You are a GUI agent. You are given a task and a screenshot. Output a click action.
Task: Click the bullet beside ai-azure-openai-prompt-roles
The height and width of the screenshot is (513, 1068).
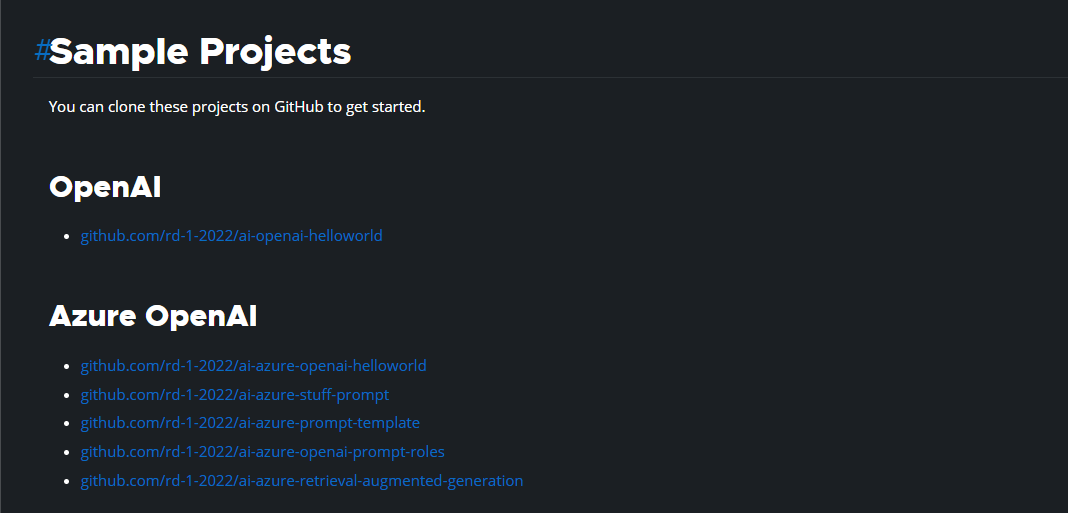(x=67, y=453)
